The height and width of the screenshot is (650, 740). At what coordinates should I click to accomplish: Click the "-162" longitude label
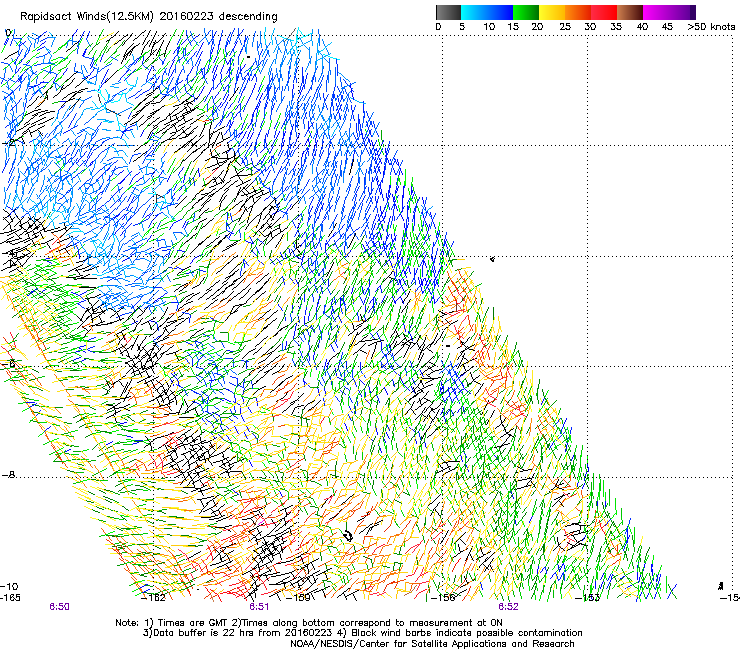point(154,598)
